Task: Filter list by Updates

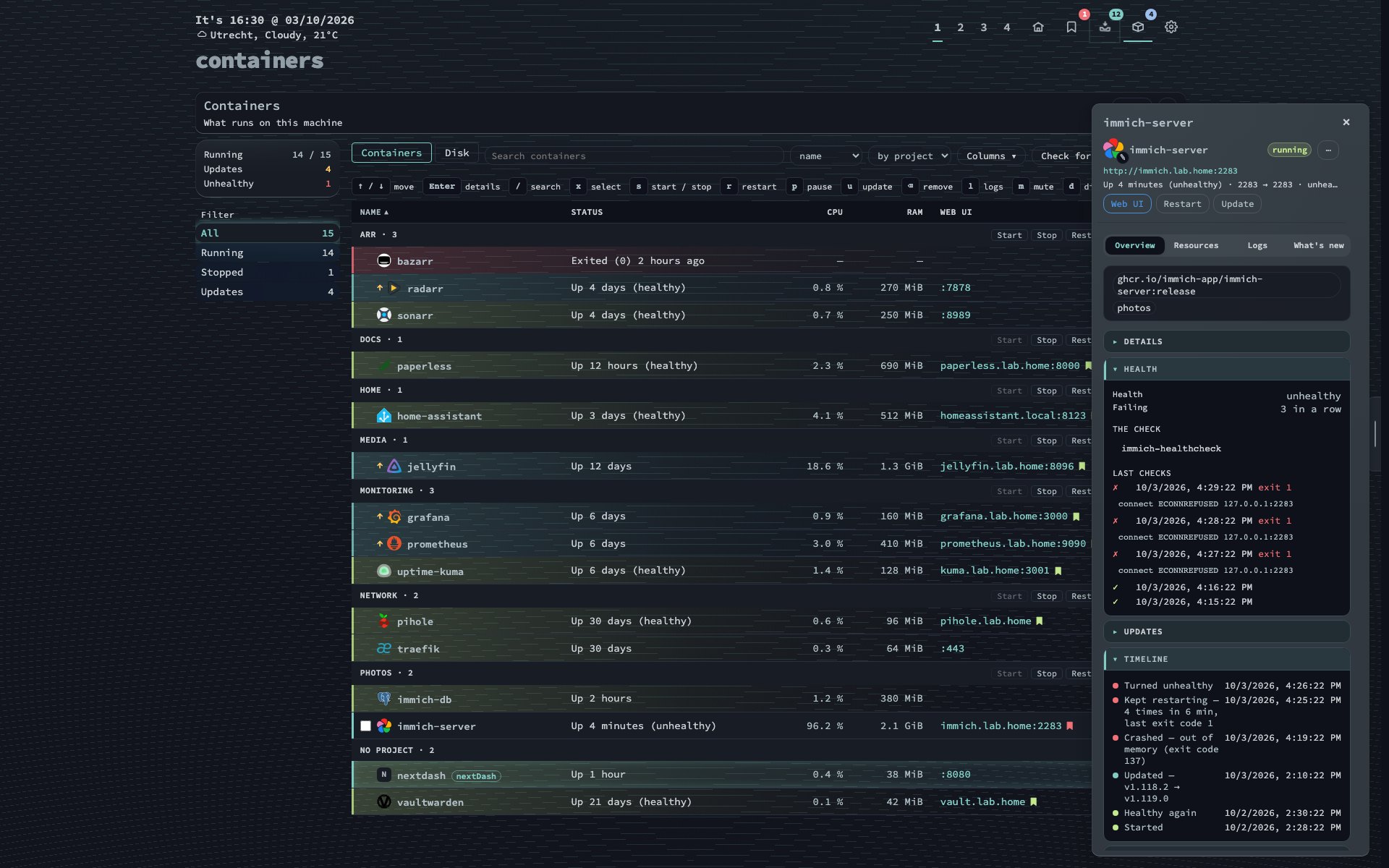Action: 267,292
